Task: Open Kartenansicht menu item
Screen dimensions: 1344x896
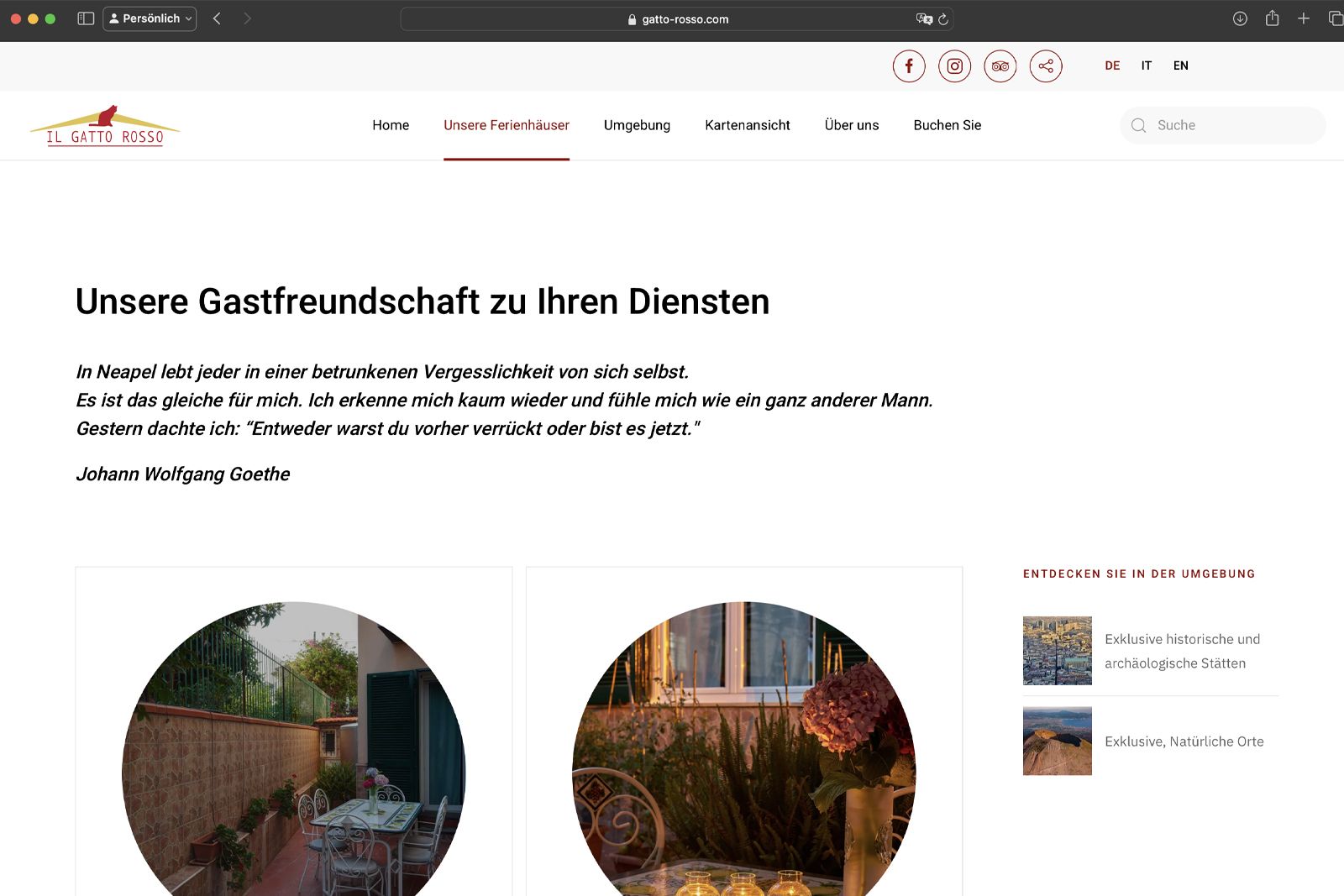Action: pos(748,125)
